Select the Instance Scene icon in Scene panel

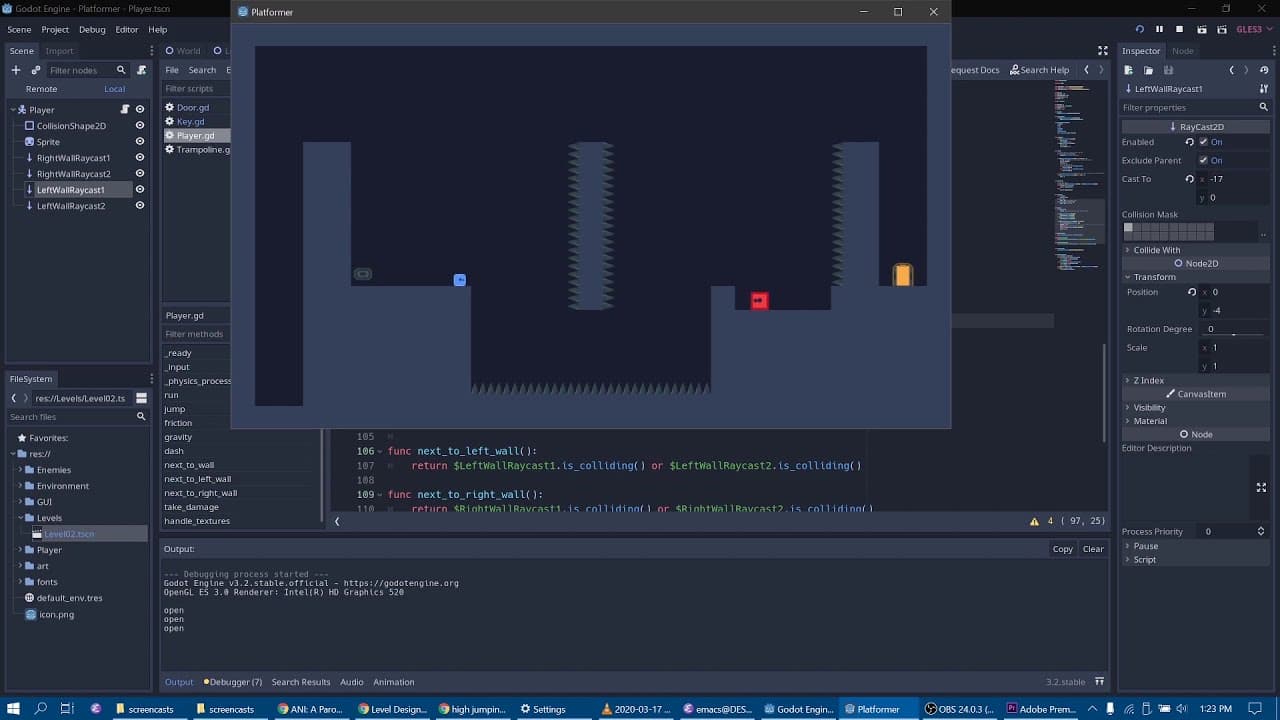point(36,69)
